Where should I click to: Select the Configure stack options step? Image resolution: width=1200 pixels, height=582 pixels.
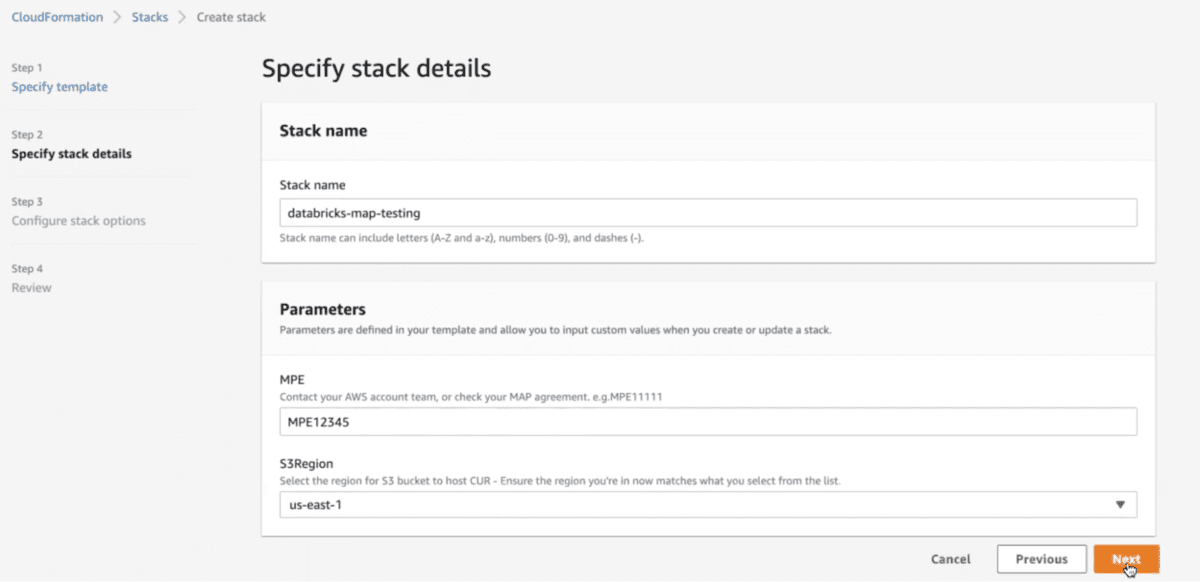click(x=78, y=221)
